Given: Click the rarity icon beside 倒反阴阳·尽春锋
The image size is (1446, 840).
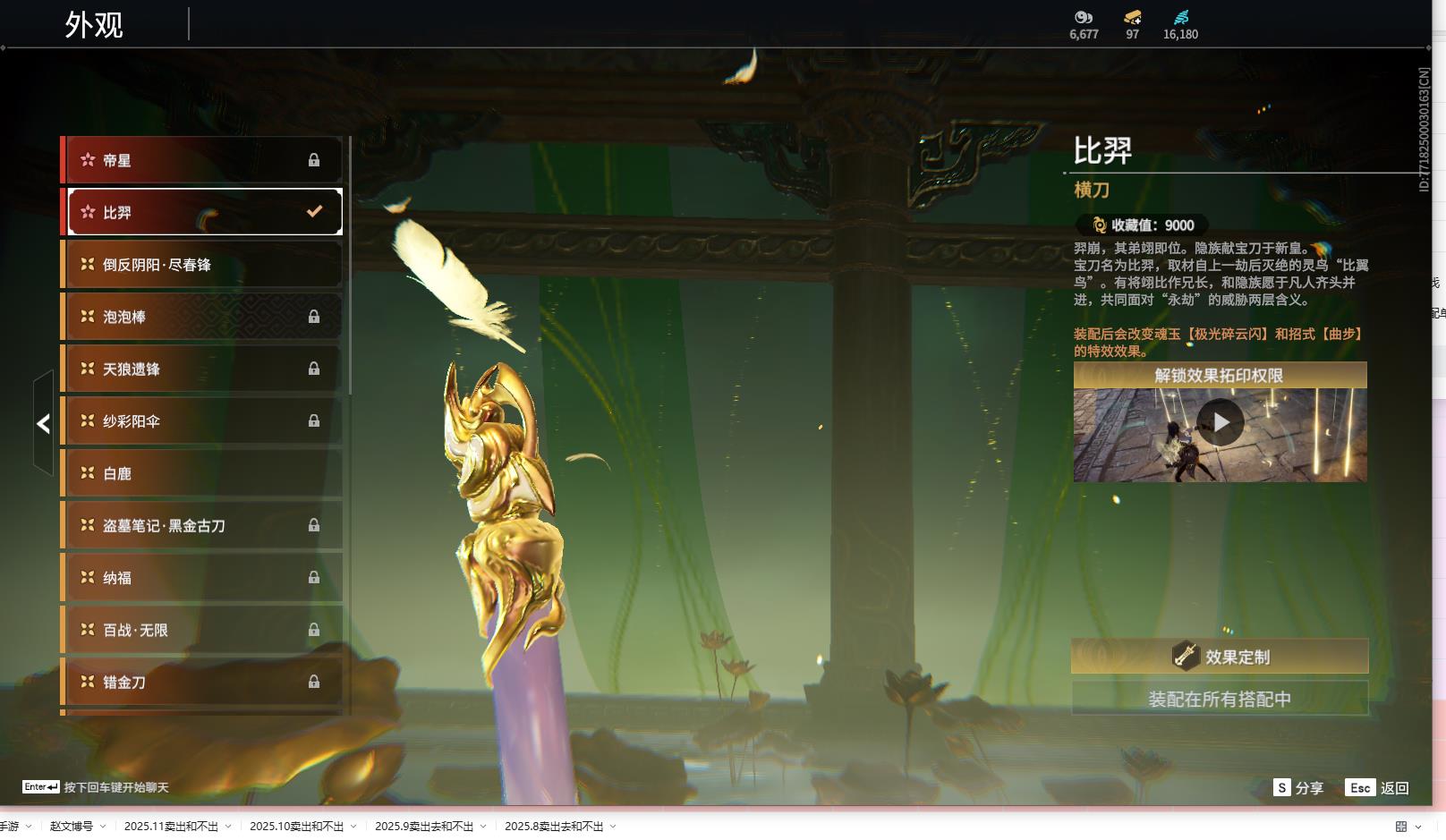Looking at the screenshot, I should tap(88, 264).
